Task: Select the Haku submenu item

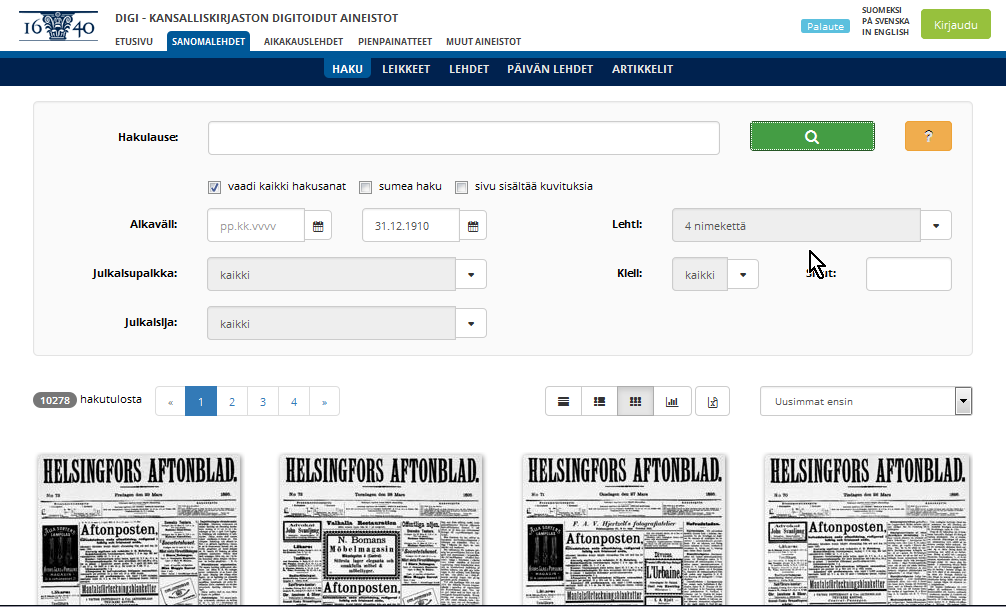Action: coord(347,69)
